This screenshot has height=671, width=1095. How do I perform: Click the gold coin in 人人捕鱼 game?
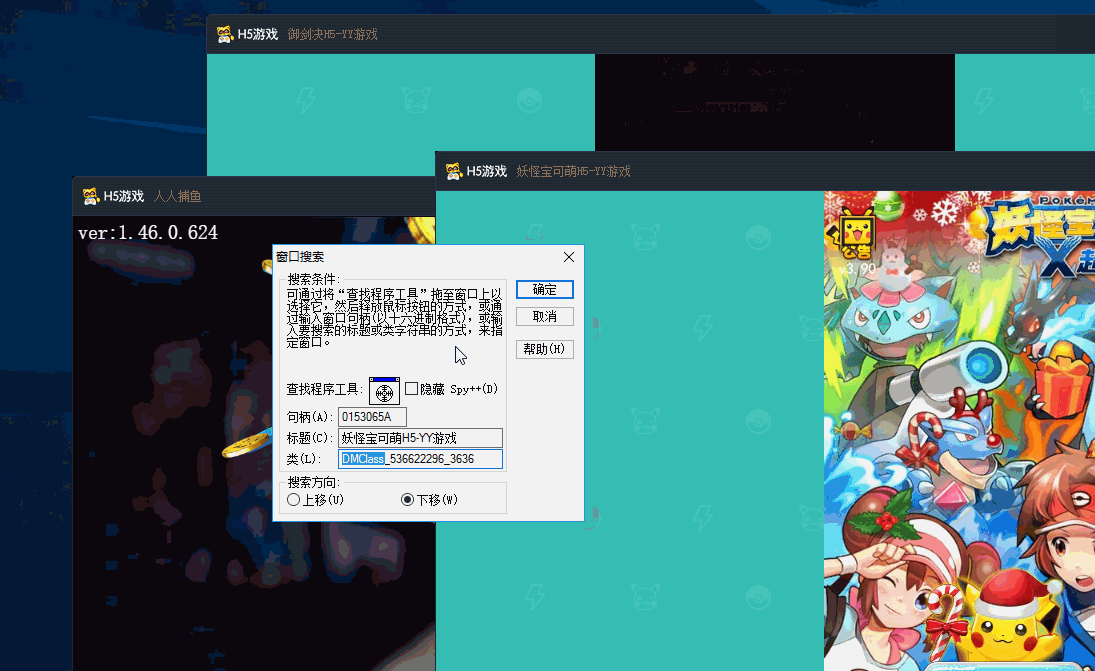[x=246, y=444]
